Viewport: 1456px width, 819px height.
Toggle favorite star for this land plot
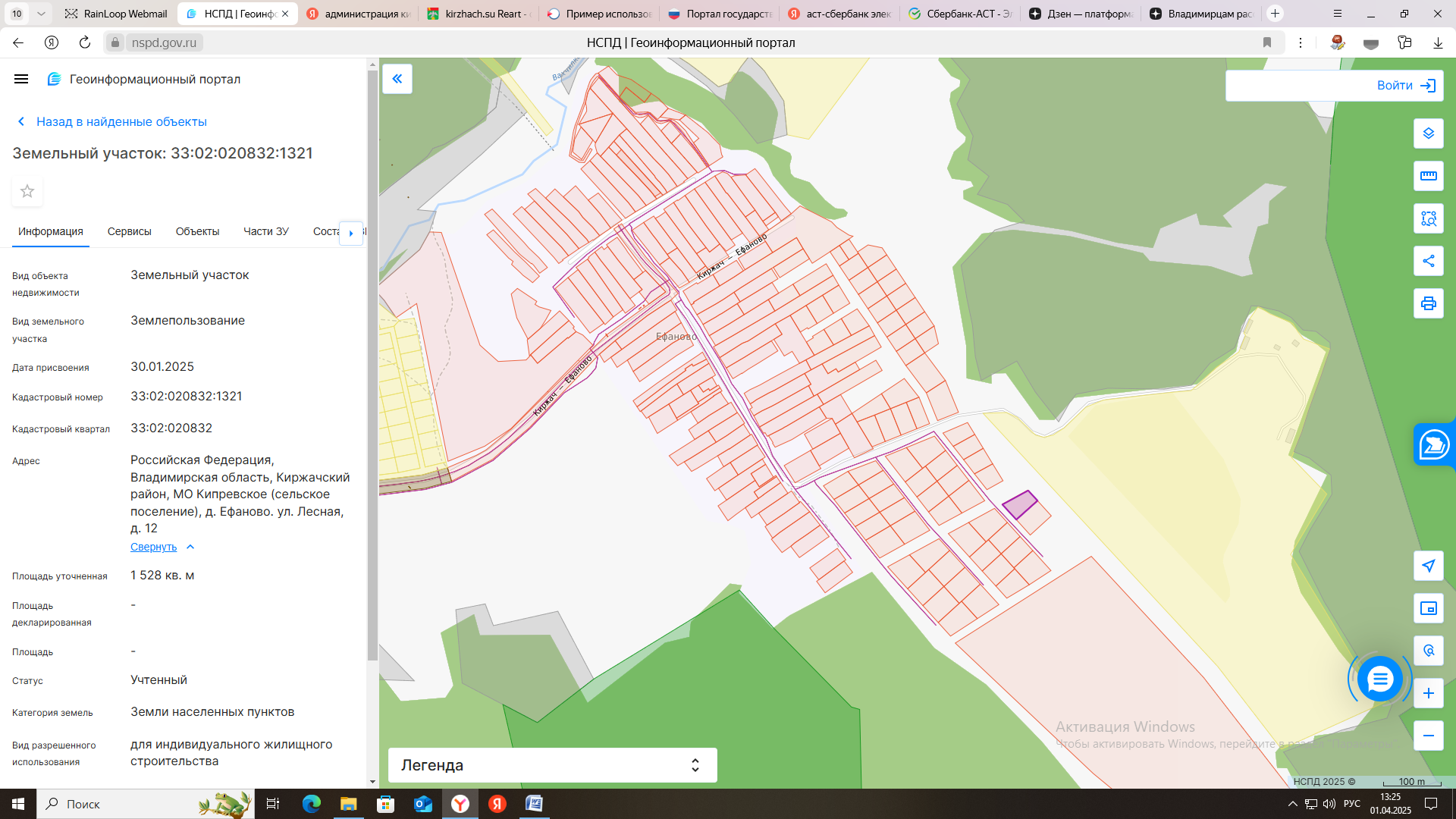click(x=27, y=191)
